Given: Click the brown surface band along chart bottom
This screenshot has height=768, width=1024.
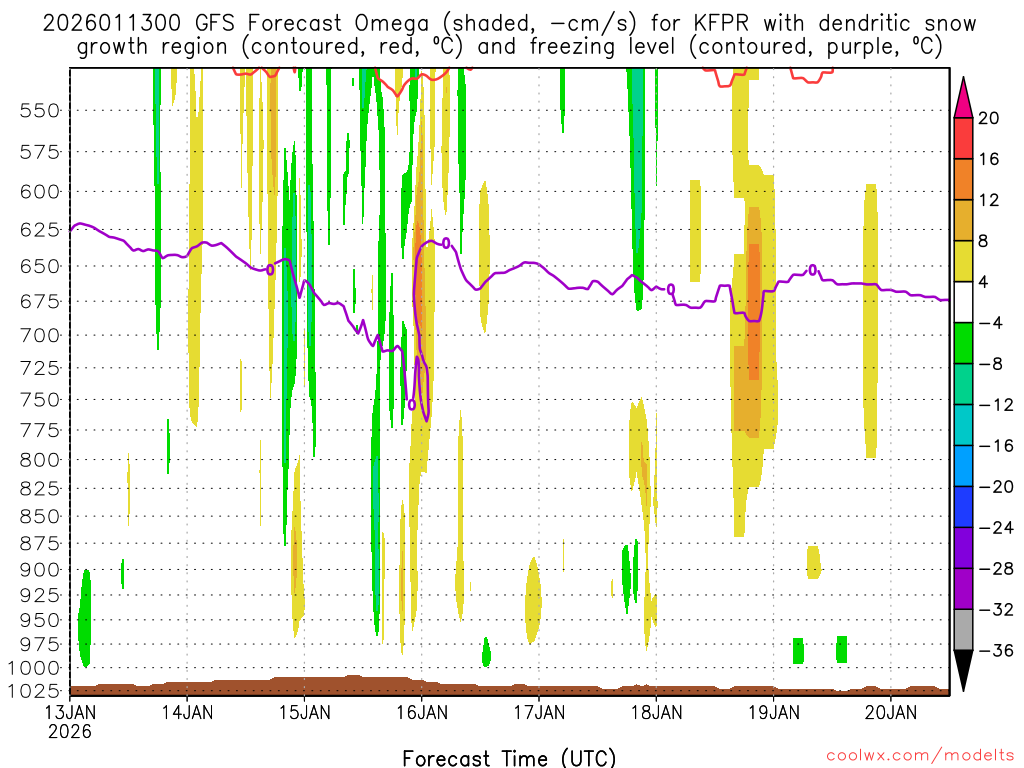Looking at the screenshot, I should 500,689.
